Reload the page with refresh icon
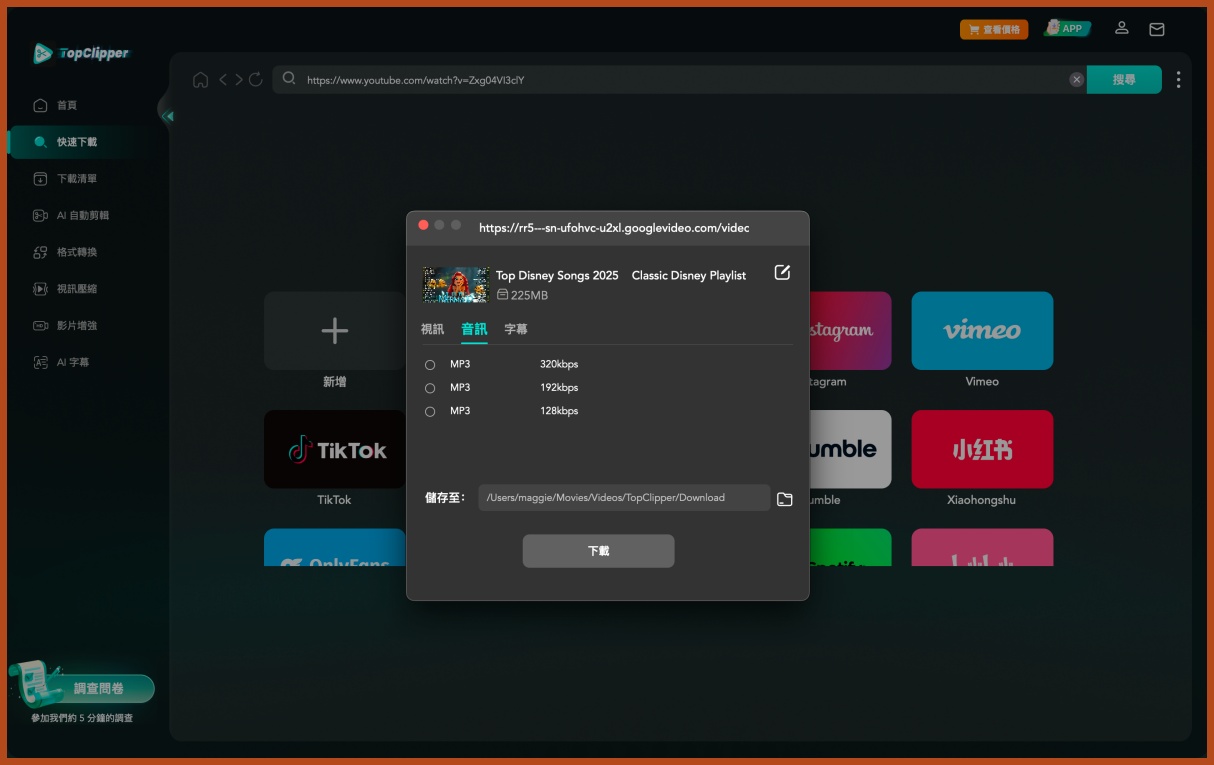 tap(255, 80)
